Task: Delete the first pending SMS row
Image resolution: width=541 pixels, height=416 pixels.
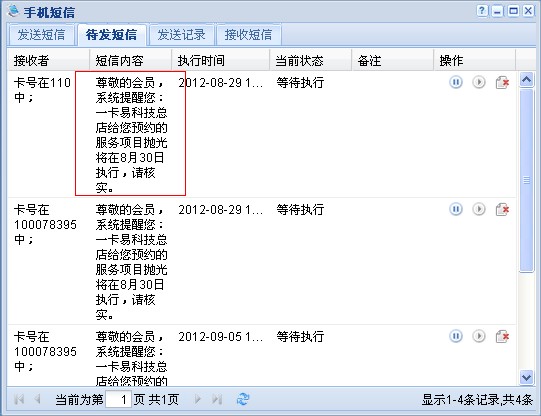Action: pos(502,83)
